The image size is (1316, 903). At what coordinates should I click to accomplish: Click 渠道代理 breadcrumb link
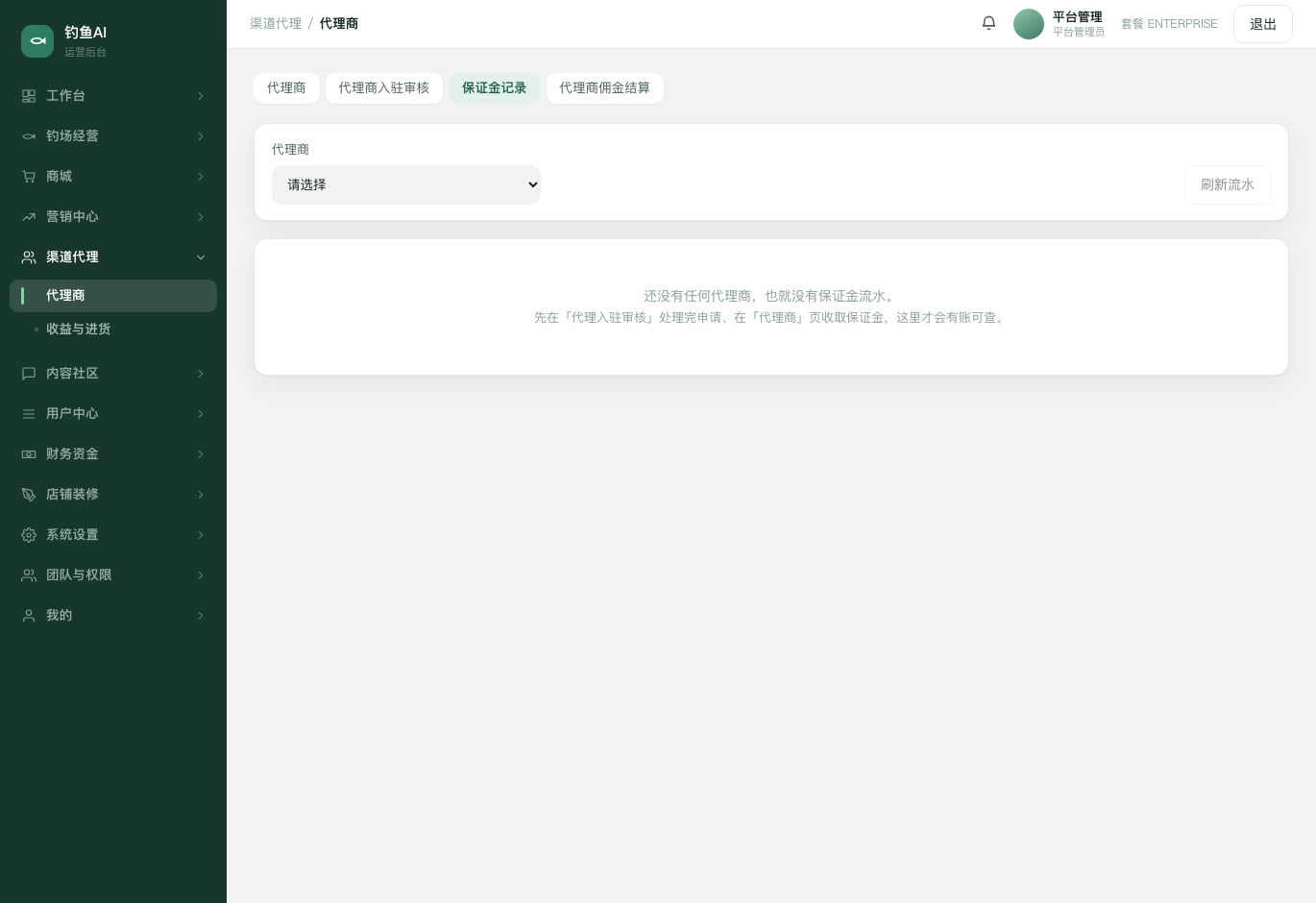(276, 23)
